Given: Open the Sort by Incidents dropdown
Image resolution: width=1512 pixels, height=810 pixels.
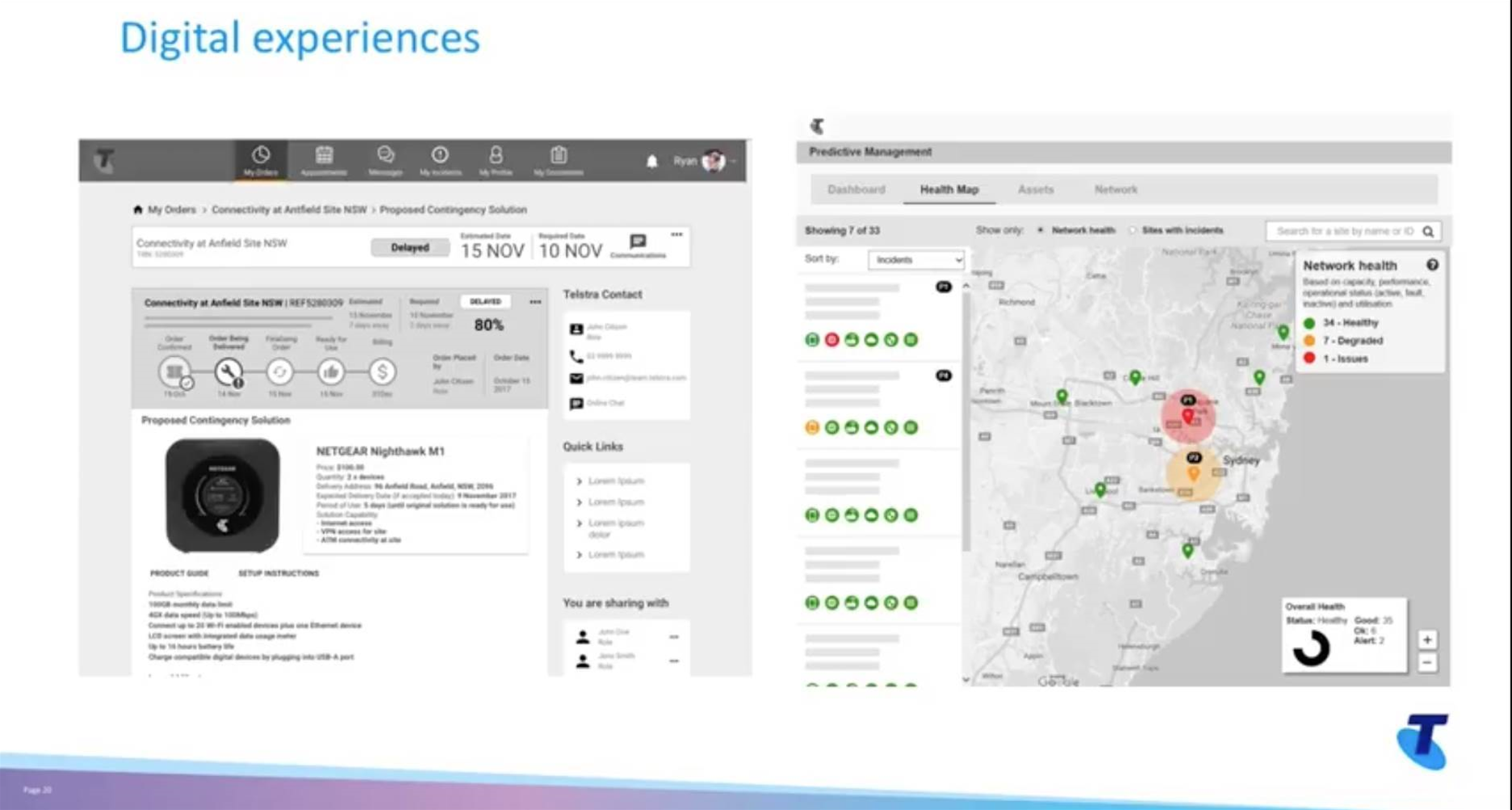Looking at the screenshot, I should [916, 260].
